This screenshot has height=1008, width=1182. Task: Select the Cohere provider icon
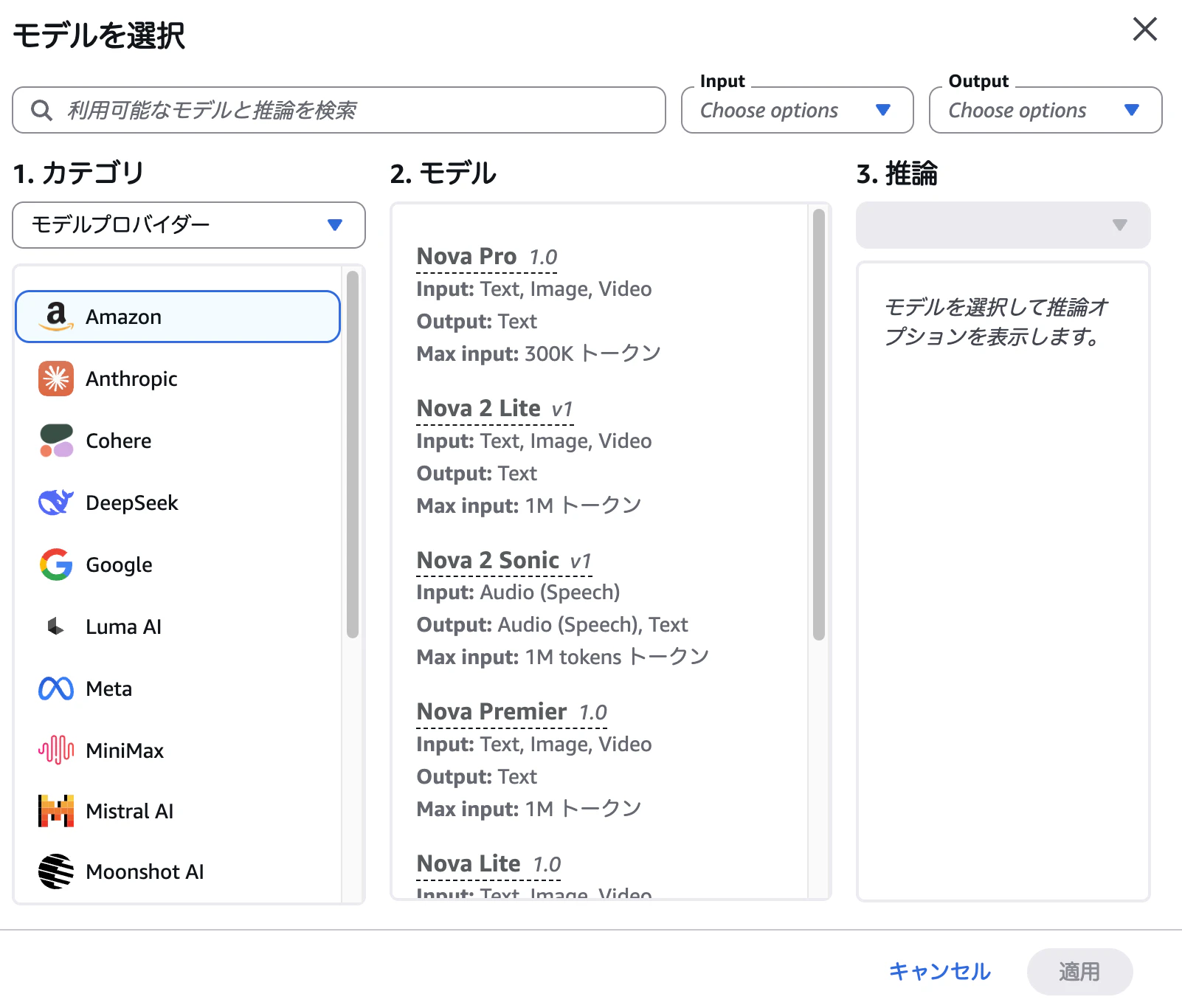(x=55, y=441)
